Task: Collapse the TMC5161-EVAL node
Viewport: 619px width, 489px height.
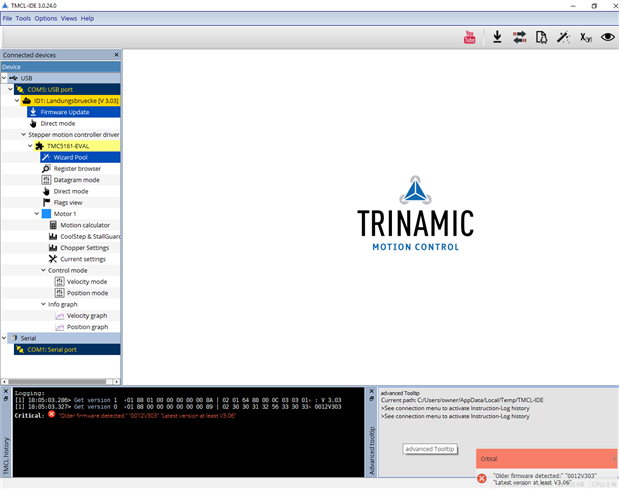Action: (30, 146)
